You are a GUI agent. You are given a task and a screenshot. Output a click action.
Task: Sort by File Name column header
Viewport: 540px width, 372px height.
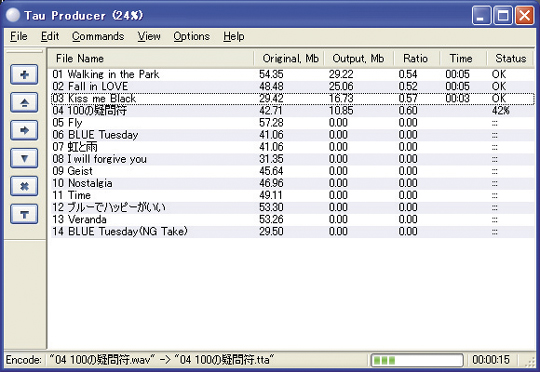pyautogui.click(x=151, y=59)
